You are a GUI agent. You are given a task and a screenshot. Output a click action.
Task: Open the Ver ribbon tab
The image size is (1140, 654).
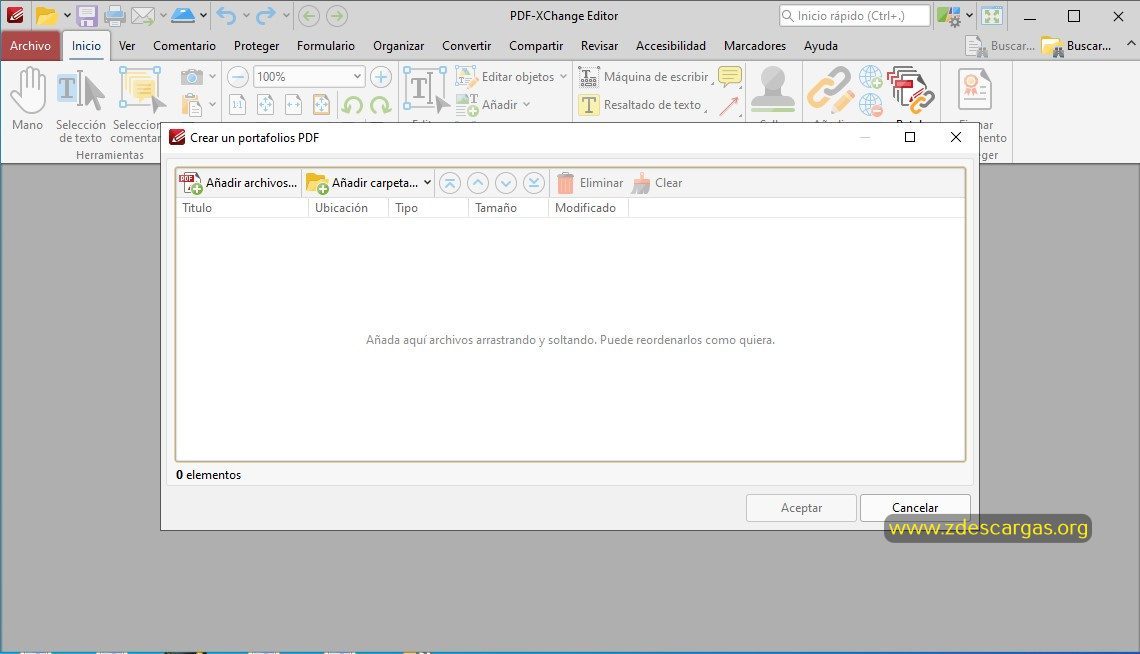point(127,46)
